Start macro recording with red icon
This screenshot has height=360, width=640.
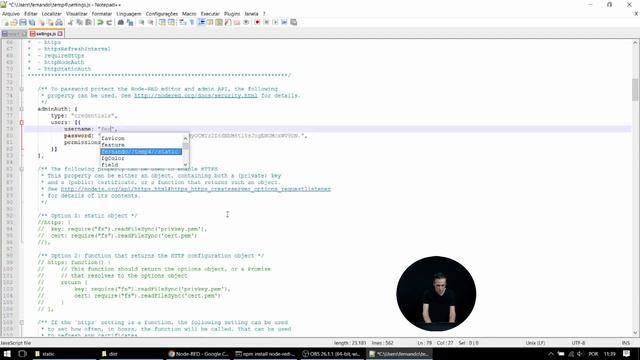(257, 22)
